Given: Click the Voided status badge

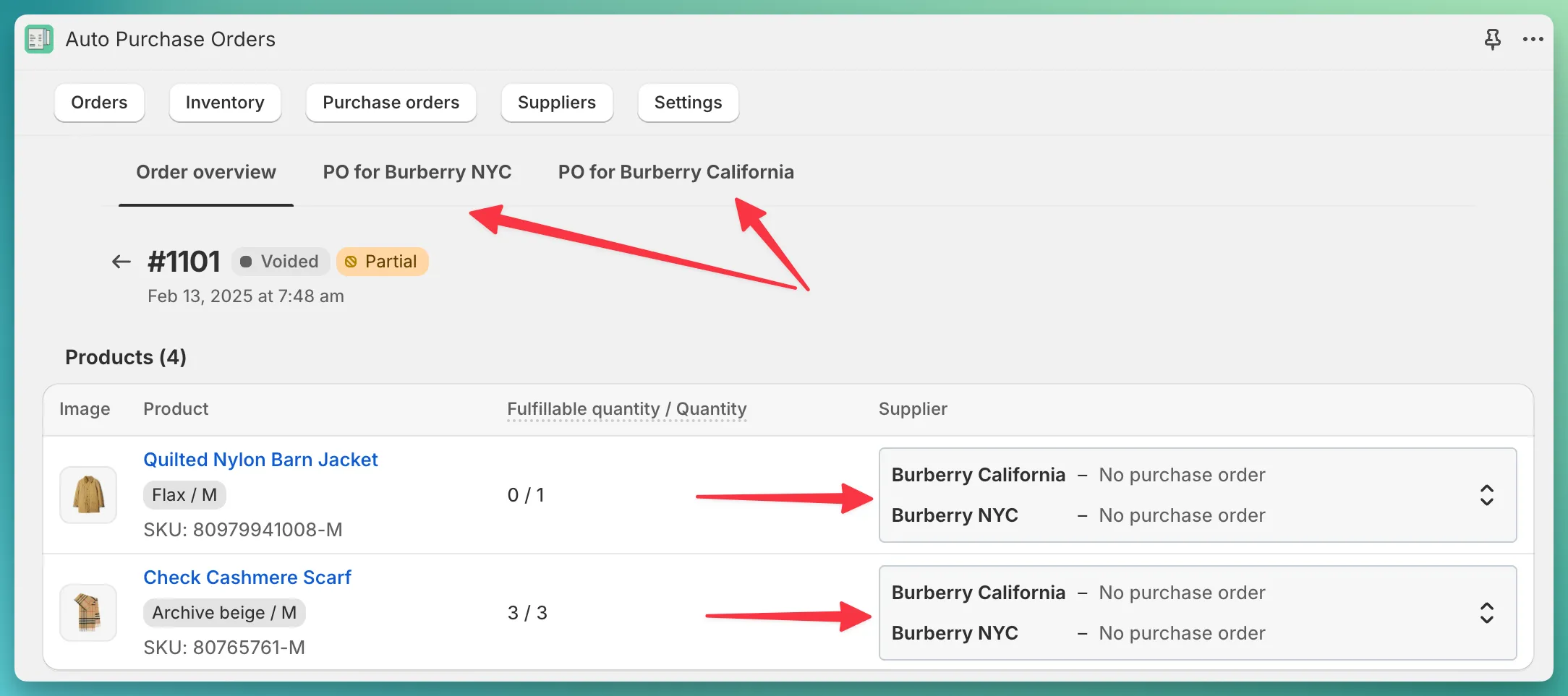Looking at the screenshot, I should pyautogui.click(x=281, y=262).
